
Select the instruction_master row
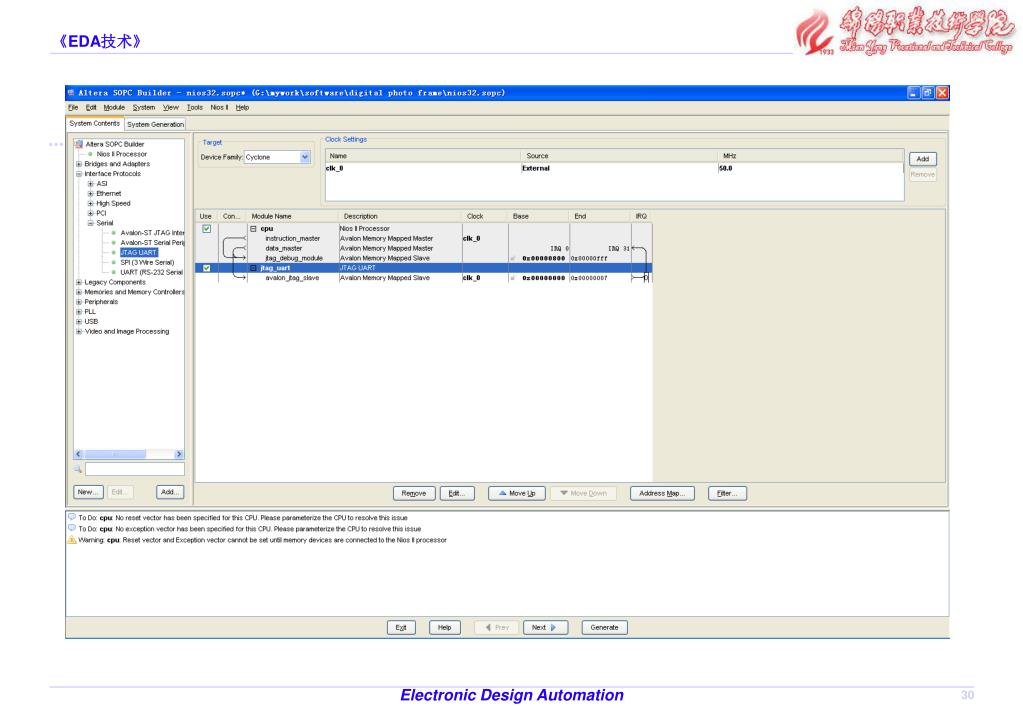pyautogui.click(x=424, y=239)
